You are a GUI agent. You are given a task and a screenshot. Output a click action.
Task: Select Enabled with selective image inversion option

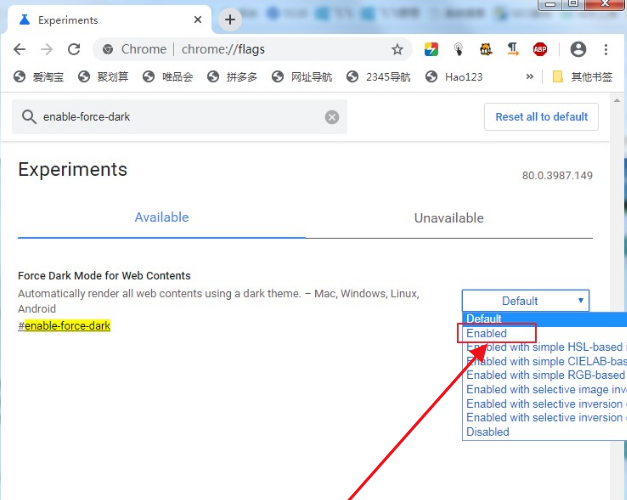coord(544,389)
